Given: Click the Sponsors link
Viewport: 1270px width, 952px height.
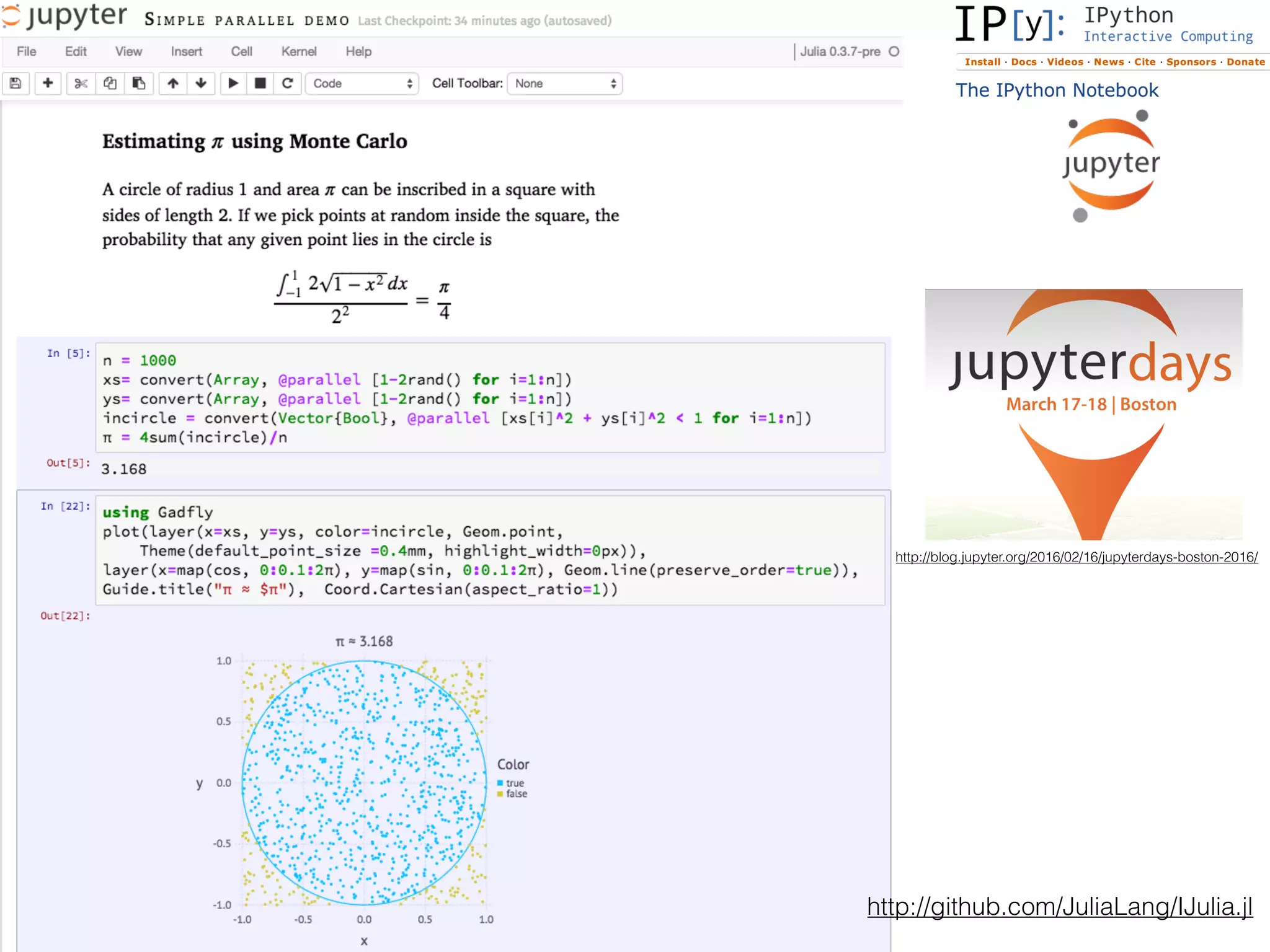Looking at the screenshot, I should coord(1191,62).
